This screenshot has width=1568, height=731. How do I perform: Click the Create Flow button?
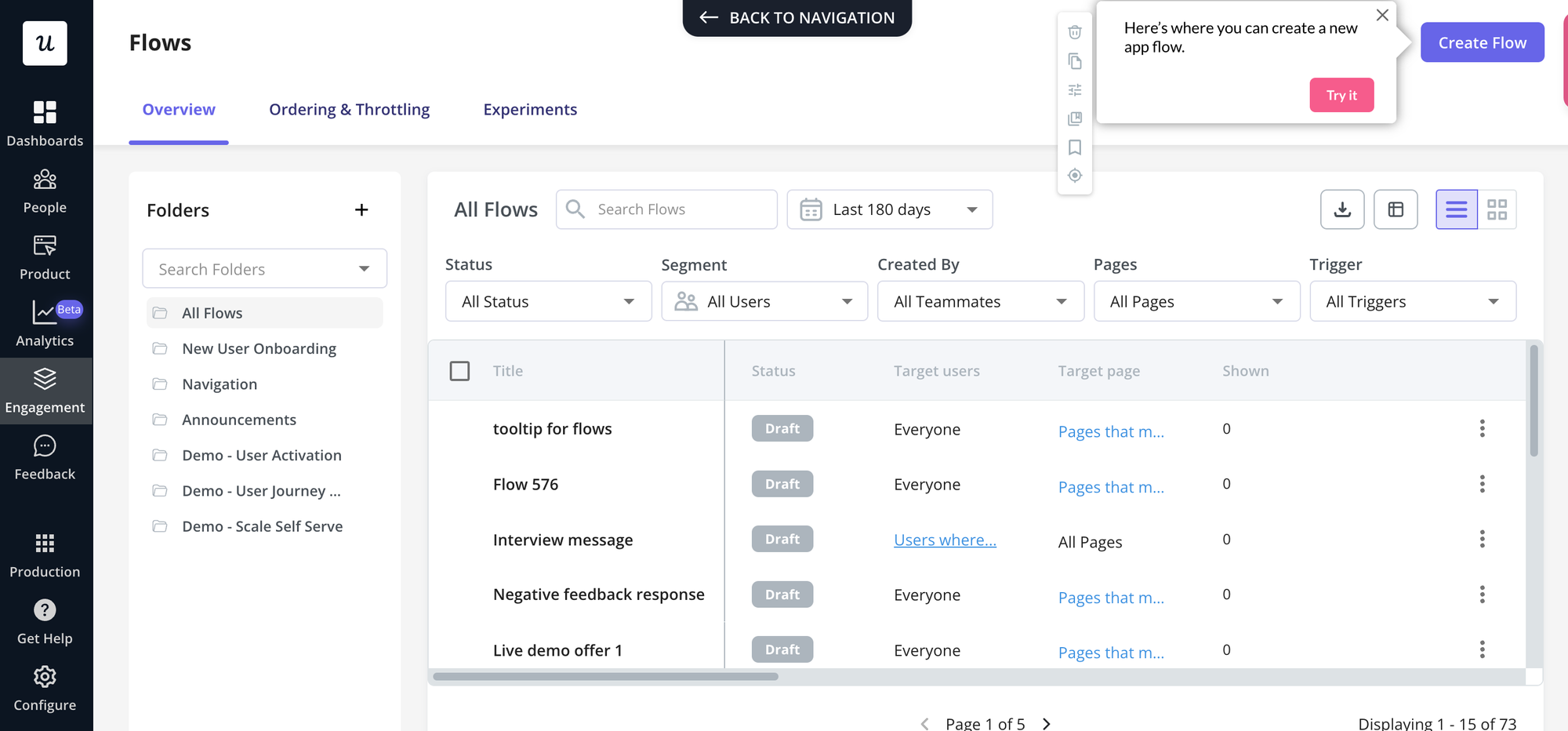click(x=1482, y=42)
